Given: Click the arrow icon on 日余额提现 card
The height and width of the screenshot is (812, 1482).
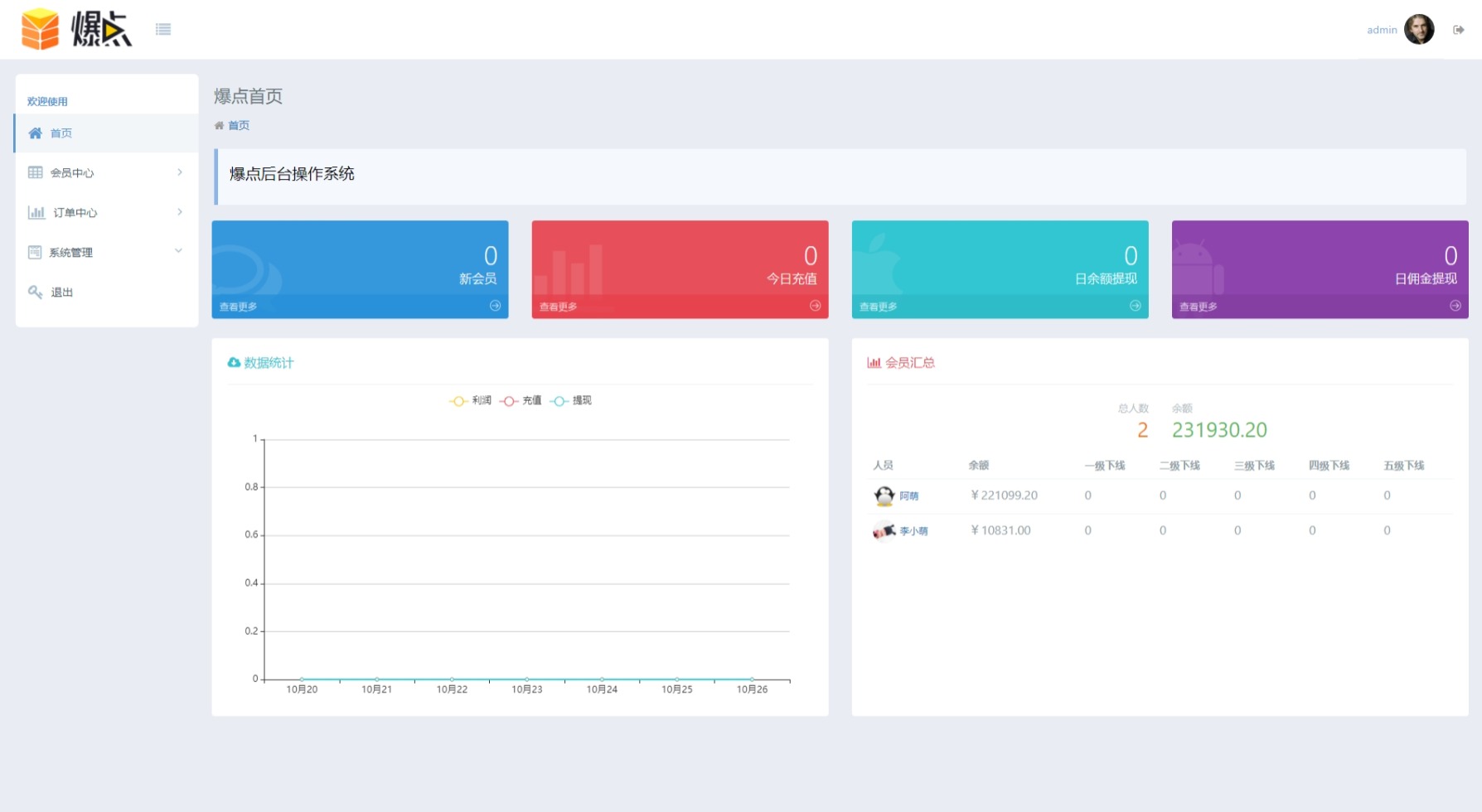Looking at the screenshot, I should pos(1135,306).
